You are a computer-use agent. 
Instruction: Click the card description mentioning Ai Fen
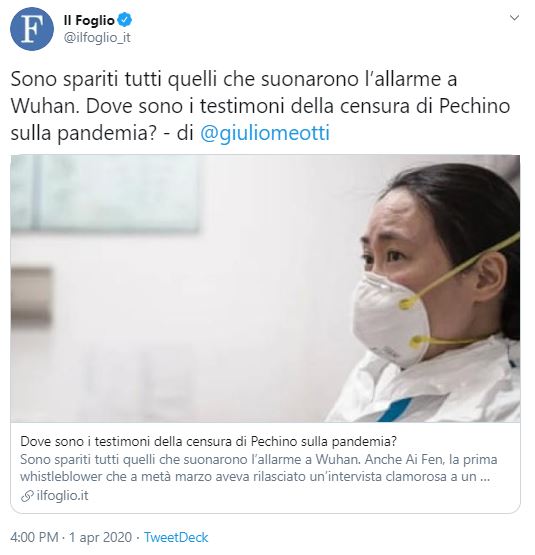(258, 468)
